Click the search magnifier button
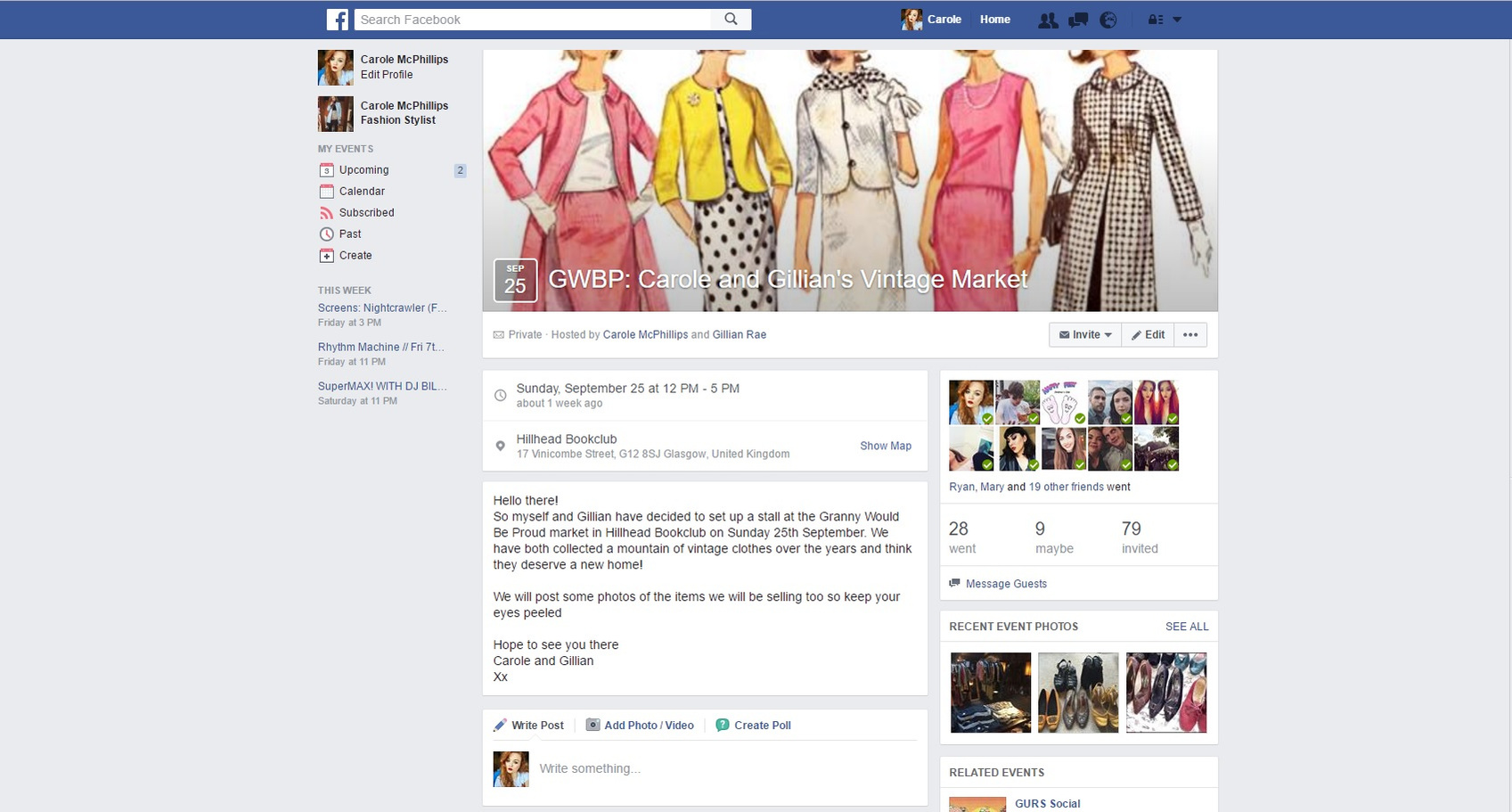1512x812 pixels. [x=731, y=20]
